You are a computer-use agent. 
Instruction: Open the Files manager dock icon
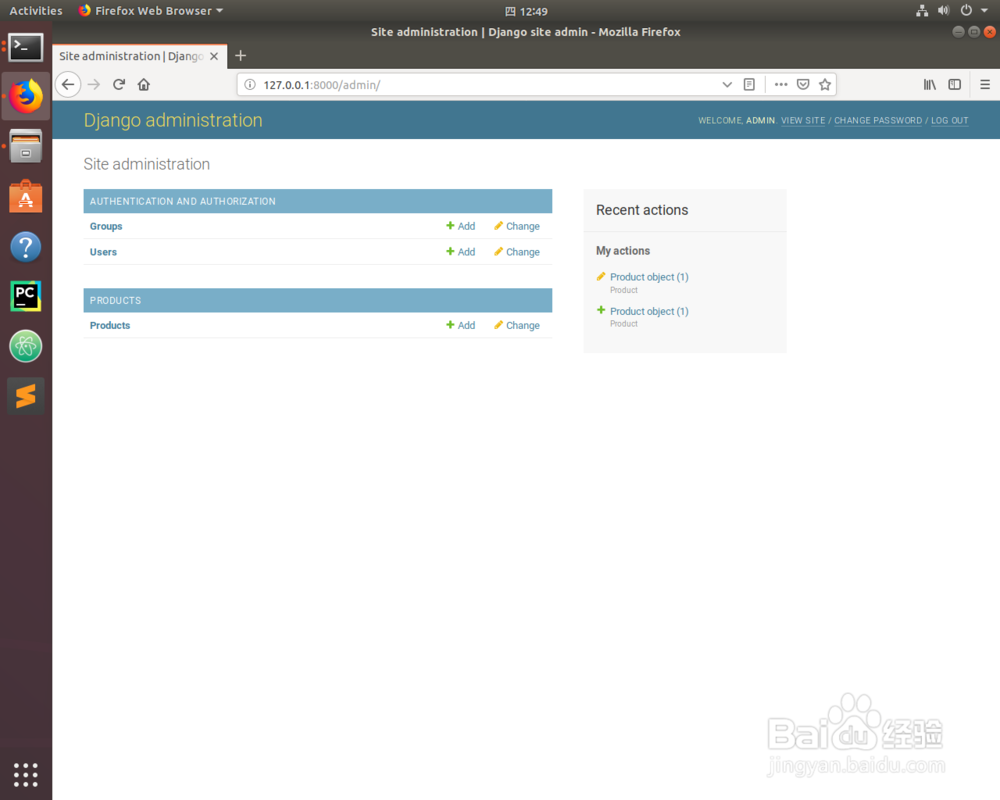26,146
